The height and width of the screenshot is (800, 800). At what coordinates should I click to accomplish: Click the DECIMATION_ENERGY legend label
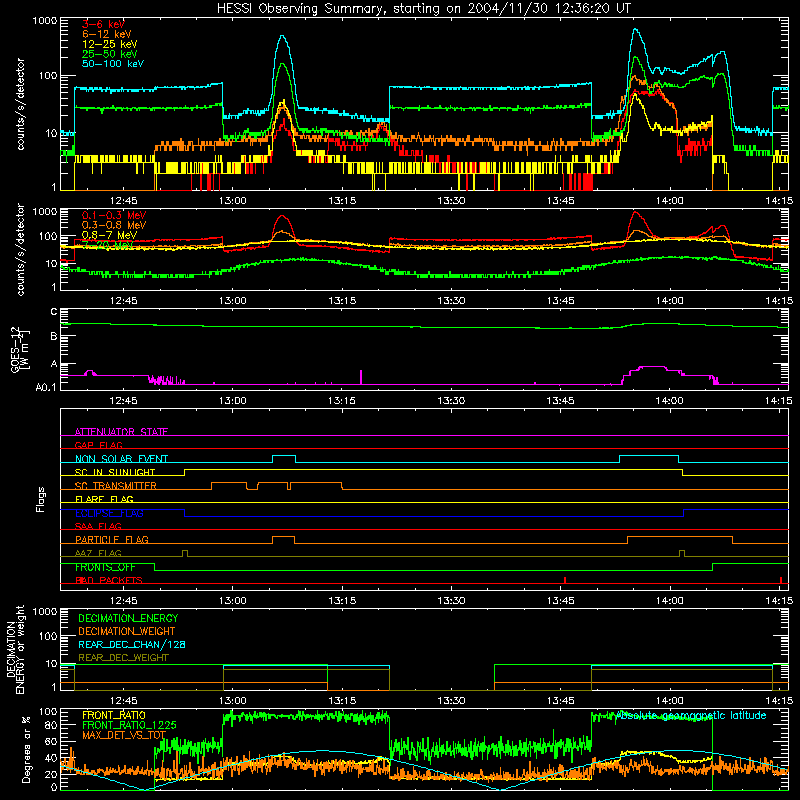pyautogui.click(x=128, y=618)
